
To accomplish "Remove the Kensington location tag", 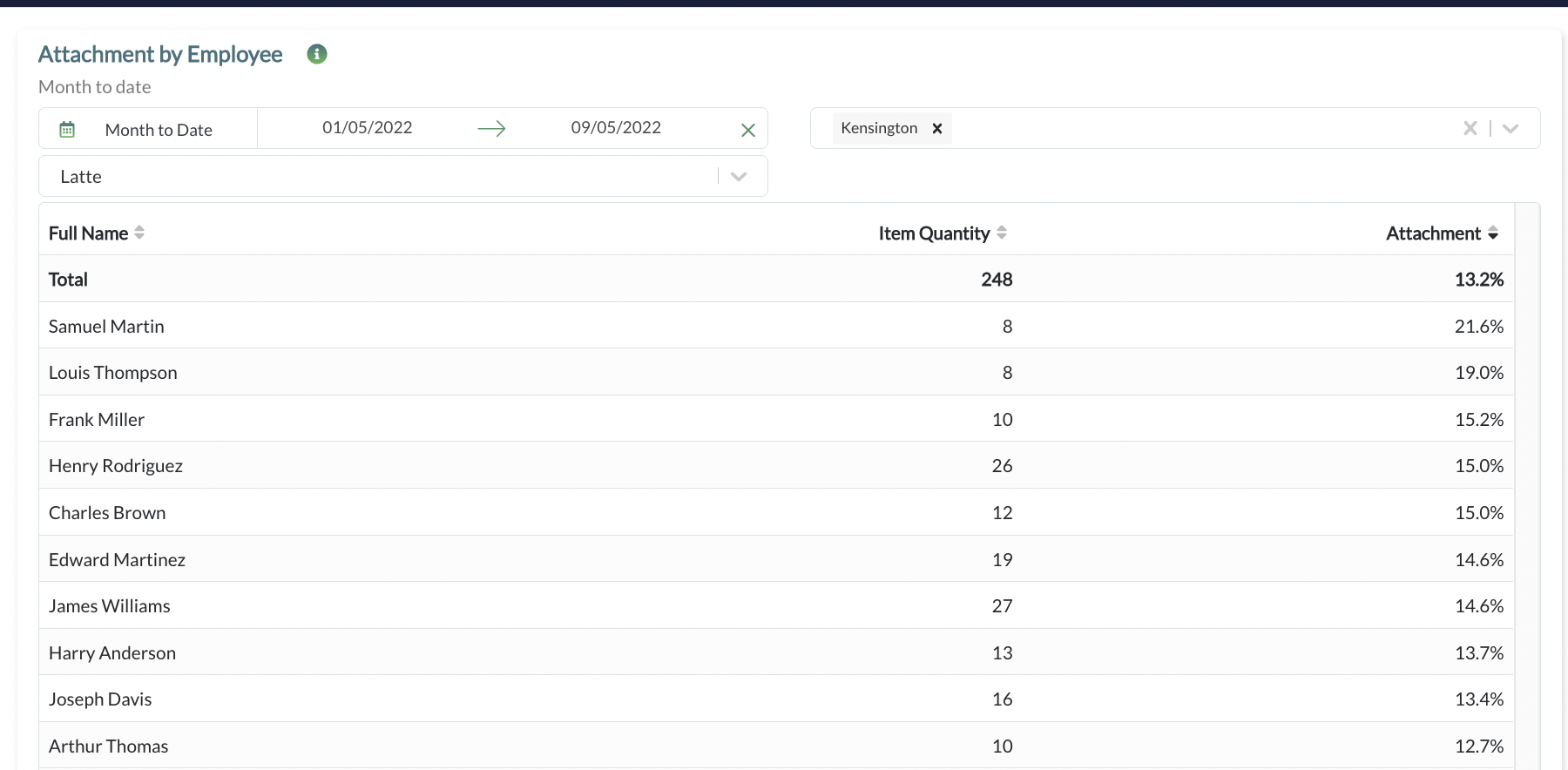I will [x=937, y=128].
